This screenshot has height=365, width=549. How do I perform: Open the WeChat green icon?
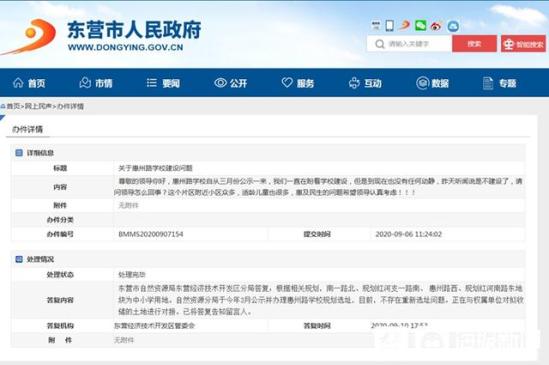pos(420,25)
